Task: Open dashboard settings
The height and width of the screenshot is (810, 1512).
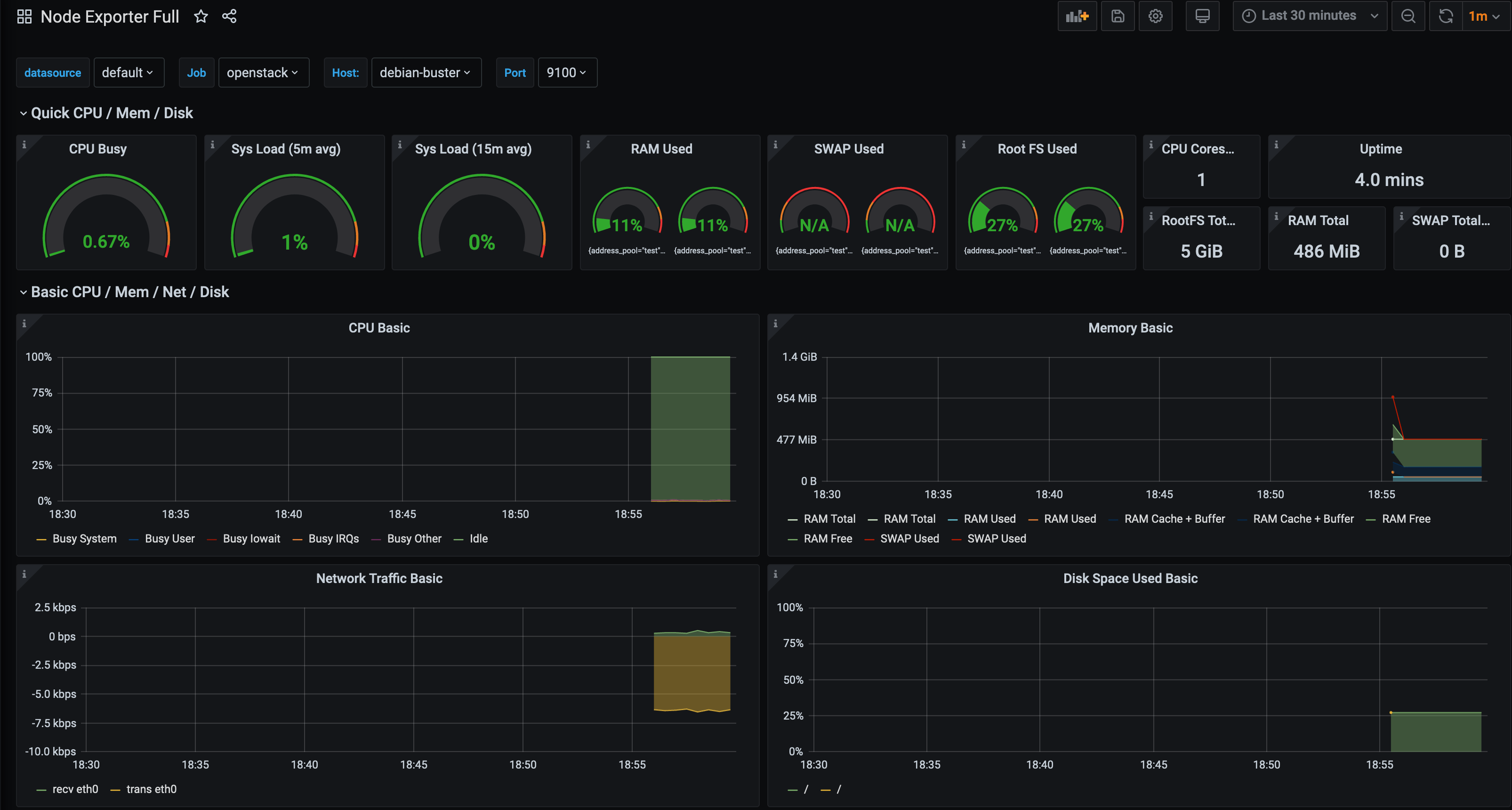Action: click(1155, 16)
